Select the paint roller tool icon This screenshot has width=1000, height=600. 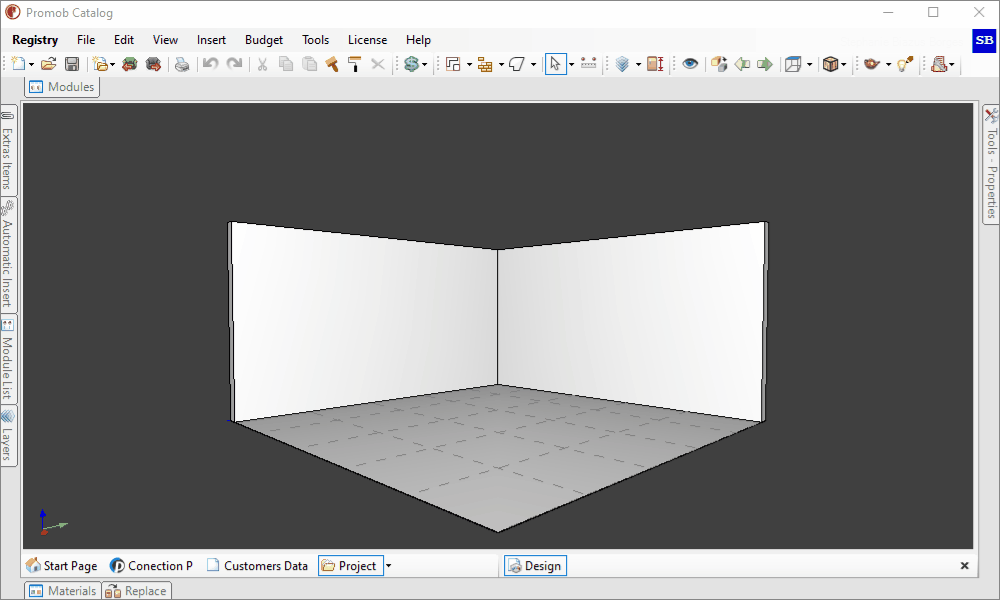tap(355, 64)
